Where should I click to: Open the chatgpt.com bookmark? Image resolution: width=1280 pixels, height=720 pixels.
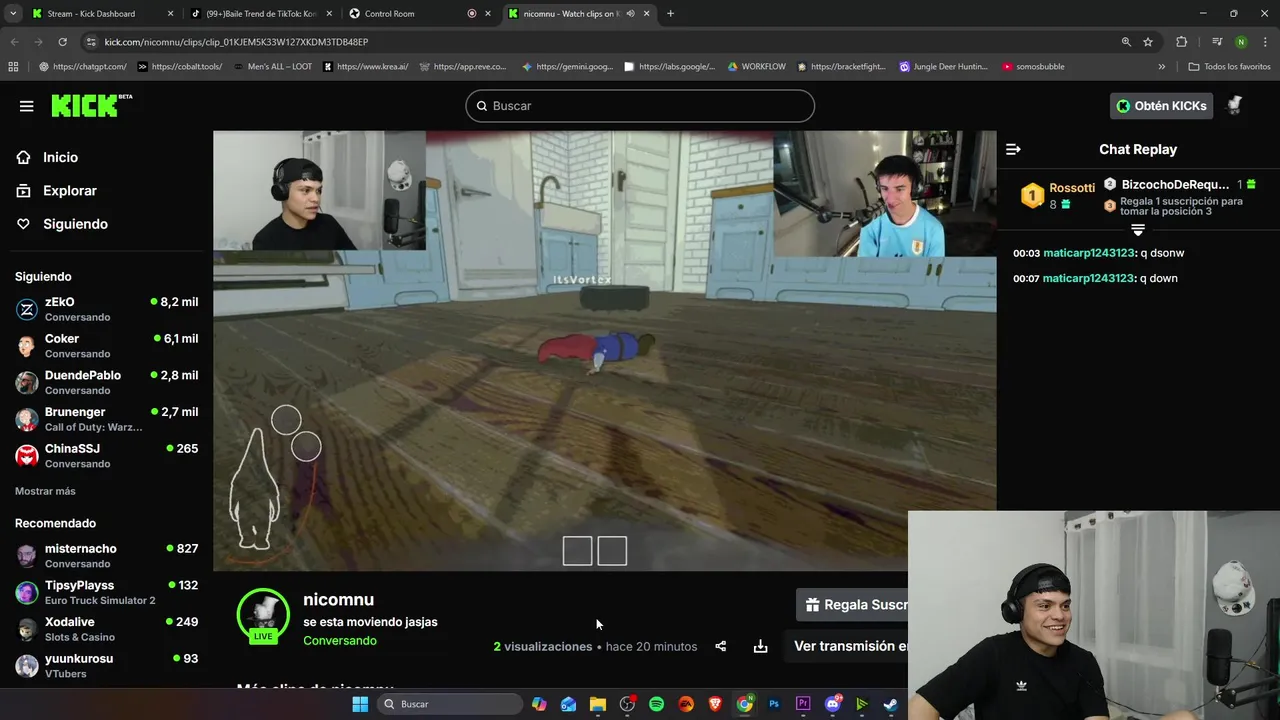83,67
